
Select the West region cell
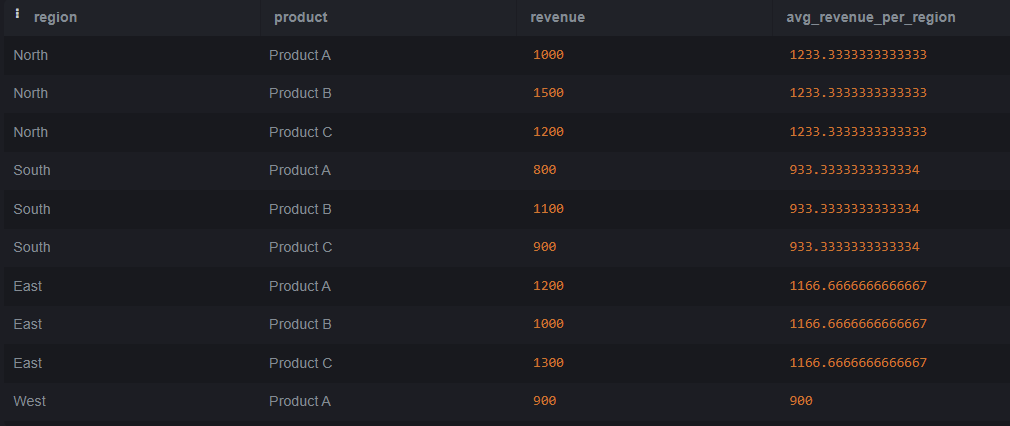29,401
